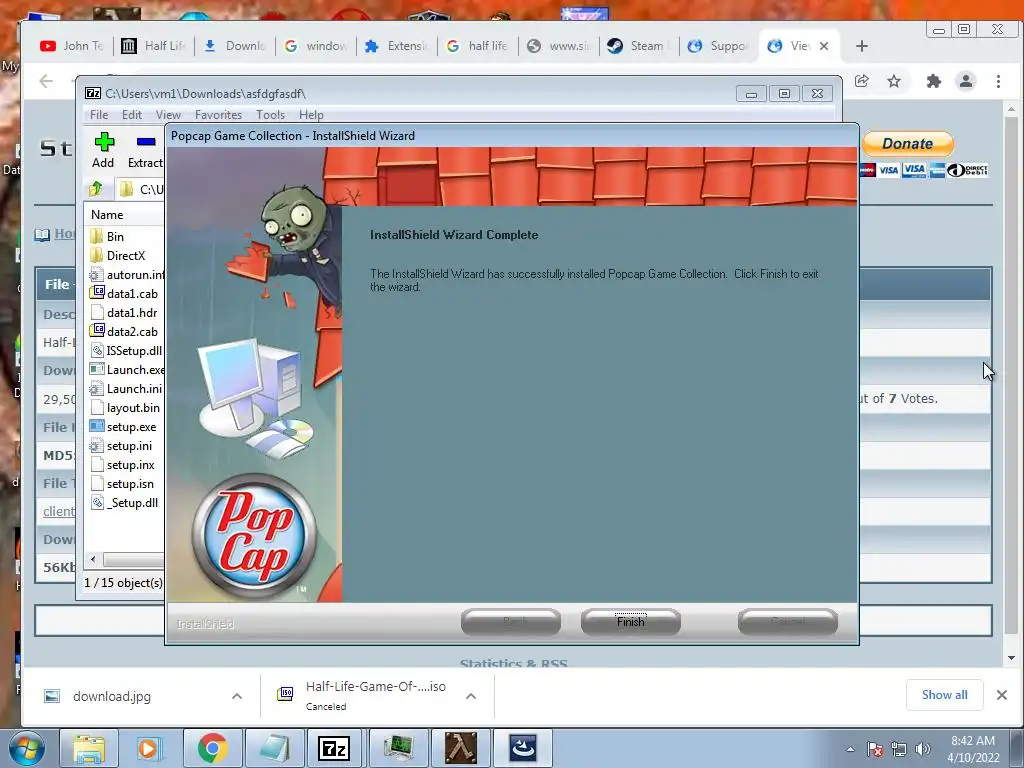Expand options for download.jpg
The width and height of the screenshot is (1024, 768).
(236, 696)
